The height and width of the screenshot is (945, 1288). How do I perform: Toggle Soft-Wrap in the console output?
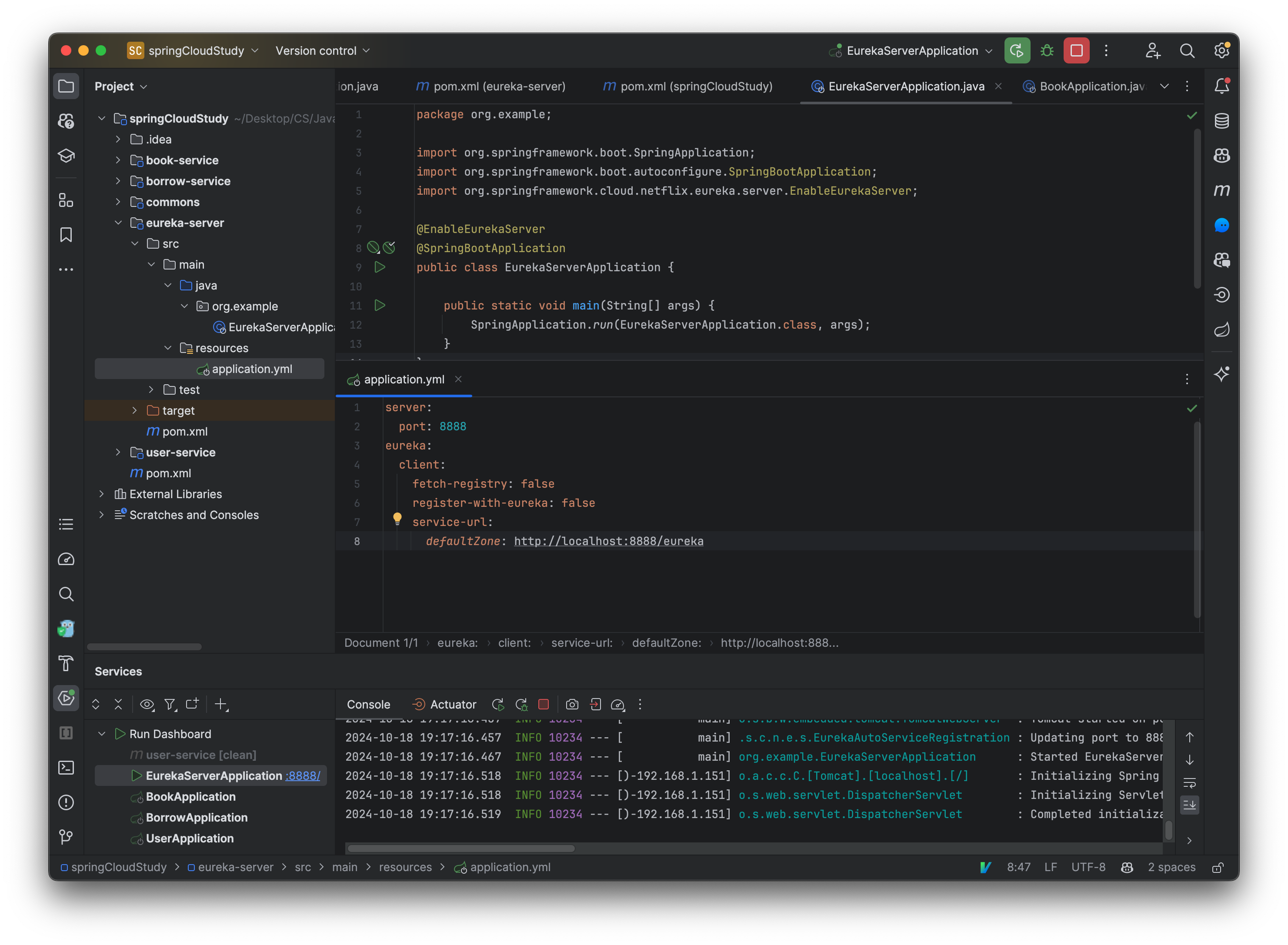(x=1190, y=782)
